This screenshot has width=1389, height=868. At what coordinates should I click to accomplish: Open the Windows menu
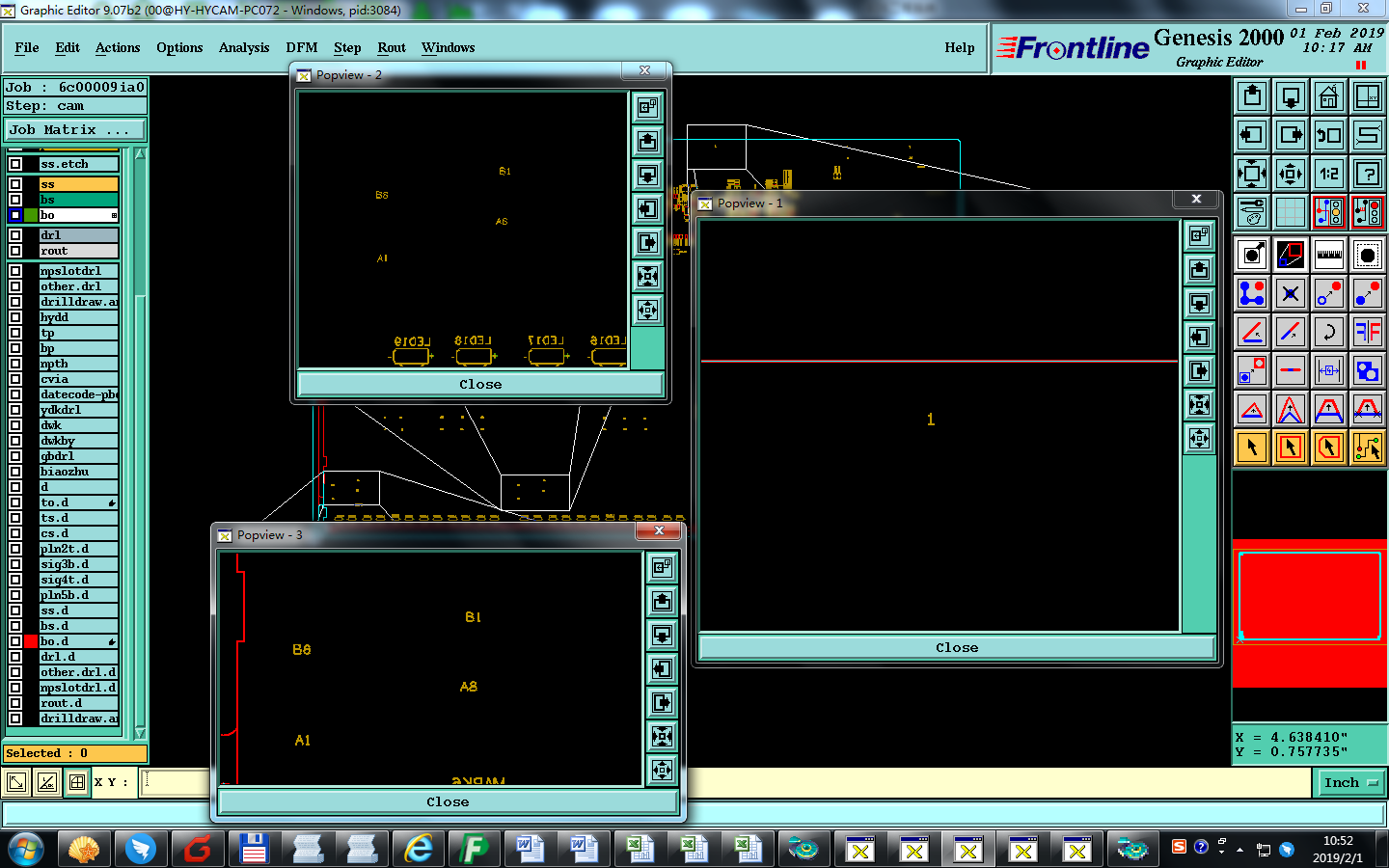(449, 47)
